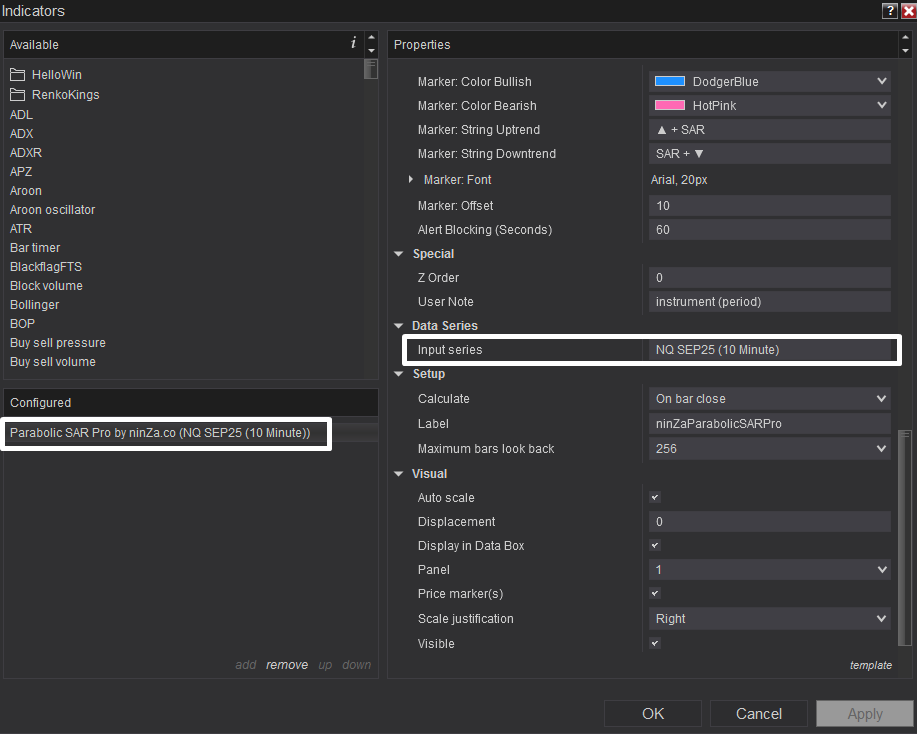Screen dimensions: 917x734
Task: Select ADL in Available list
Action: (x=21, y=115)
